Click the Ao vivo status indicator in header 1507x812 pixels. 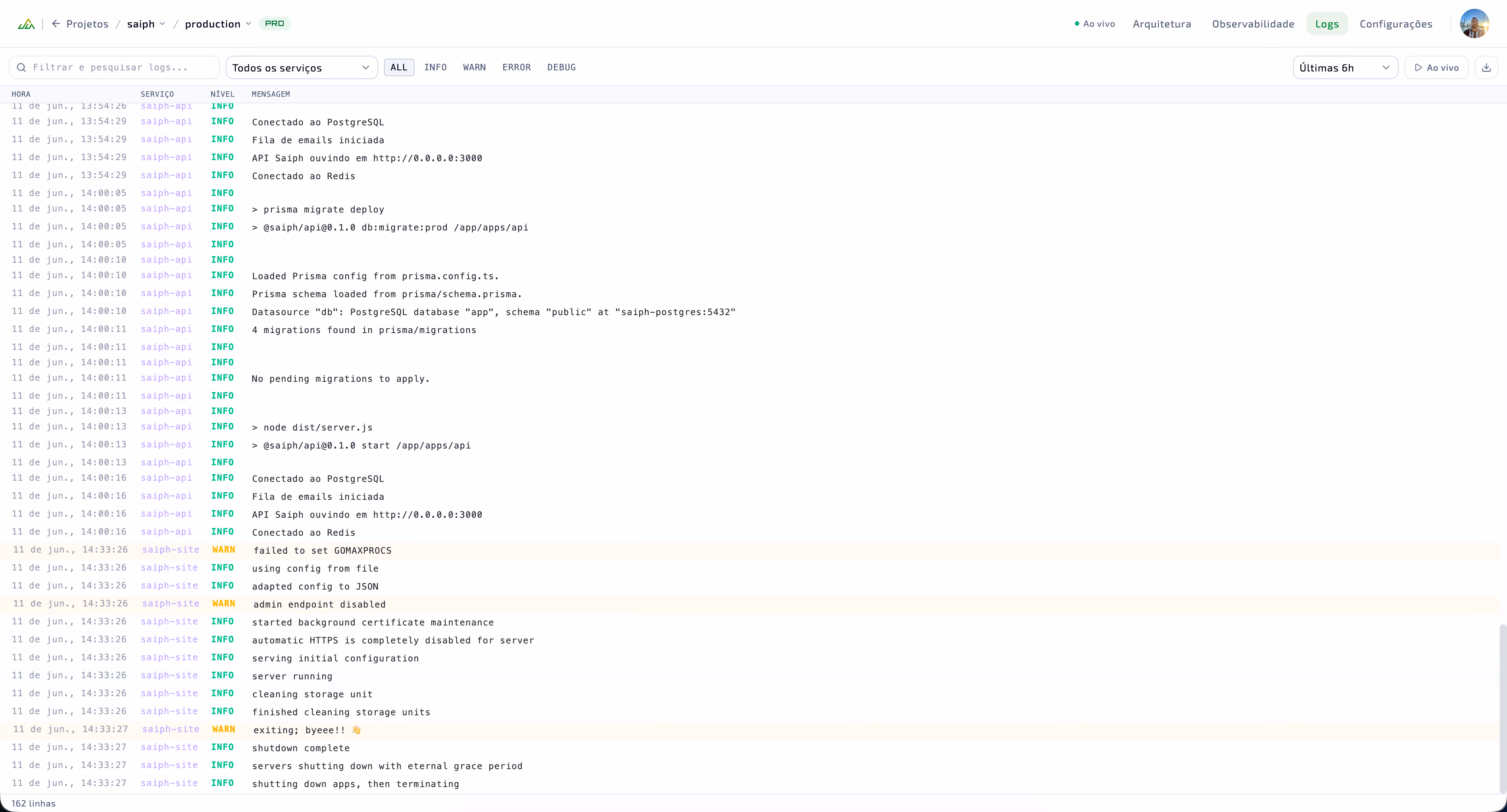[x=1095, y=24]
